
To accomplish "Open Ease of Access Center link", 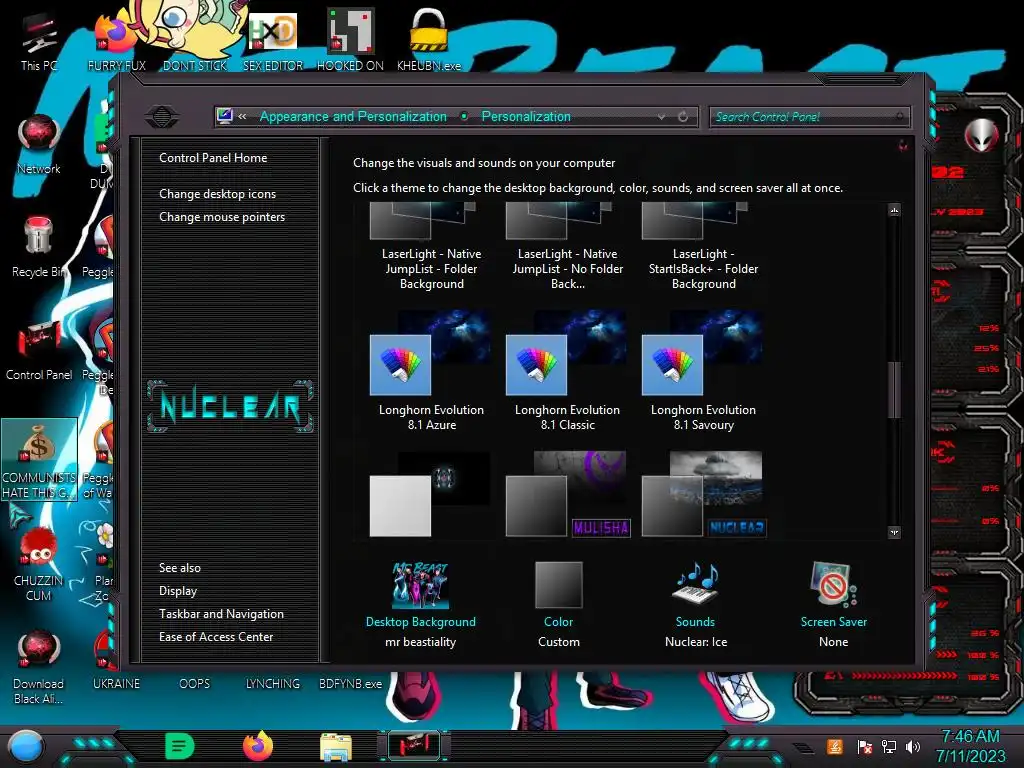I will tap(216, 637).
